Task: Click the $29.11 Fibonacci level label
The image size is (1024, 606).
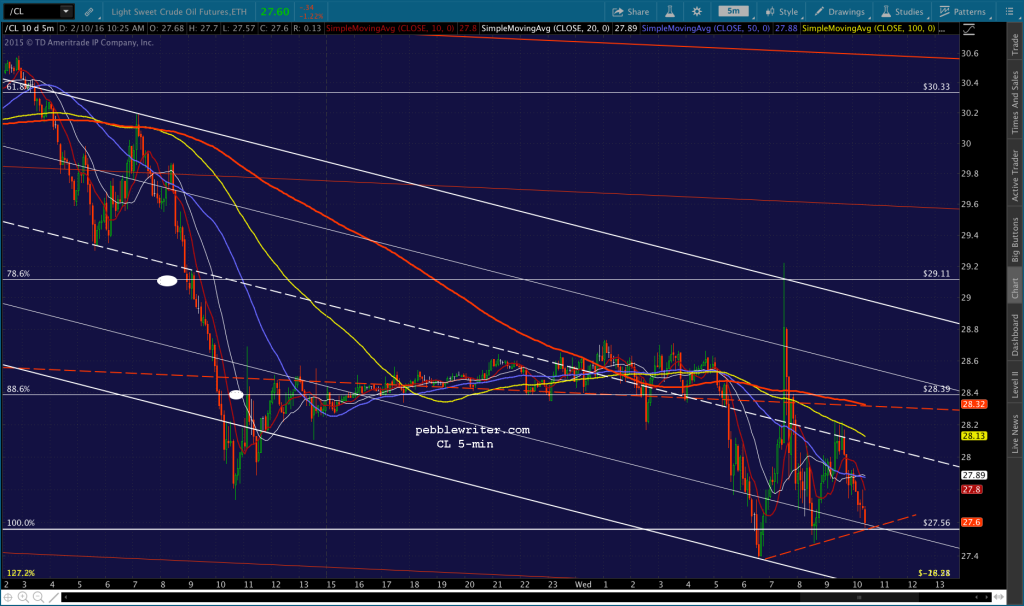Action: pyautogui.click(x=936, y=274)
